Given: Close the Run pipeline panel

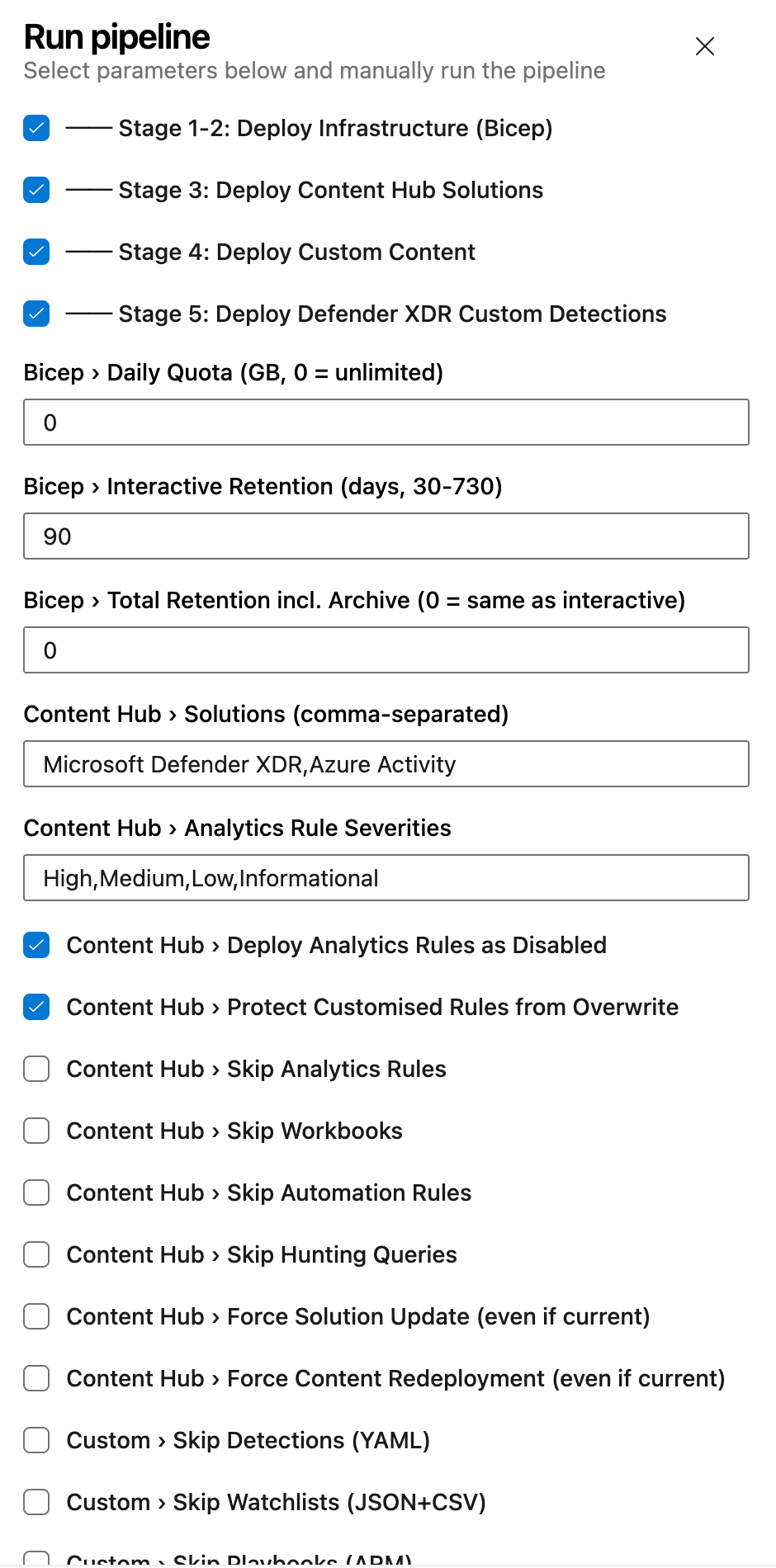Looking at the screenshot, I should point(704,46).
